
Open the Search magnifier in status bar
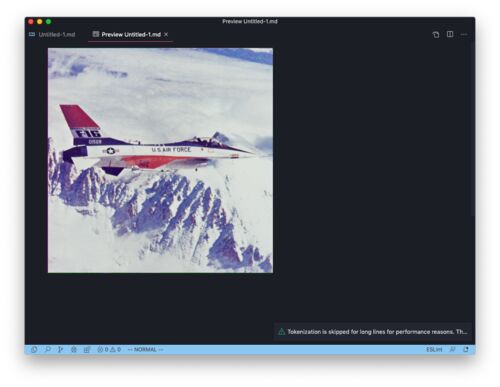47,350
